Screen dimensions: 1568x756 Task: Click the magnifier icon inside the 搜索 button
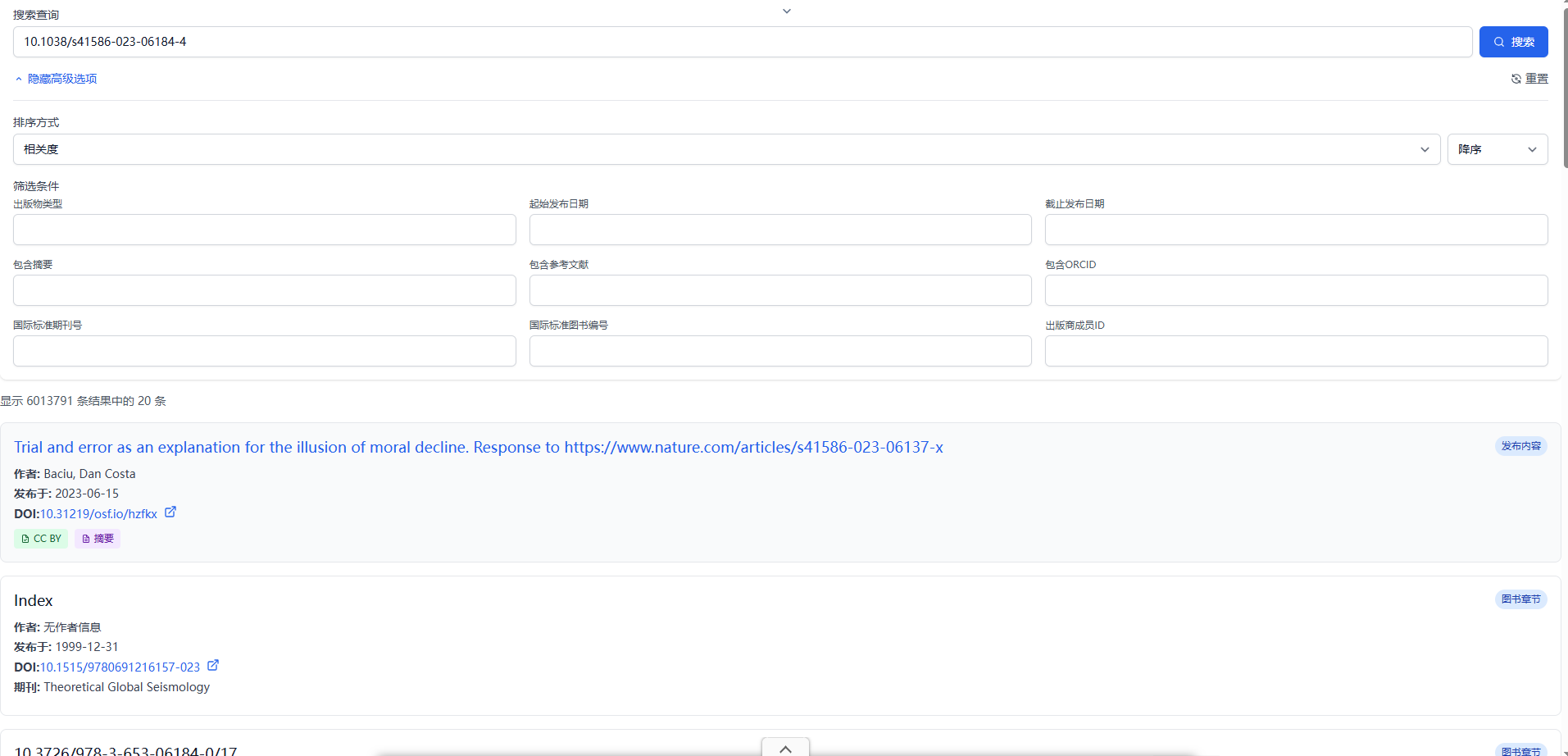click(1498, 41)
